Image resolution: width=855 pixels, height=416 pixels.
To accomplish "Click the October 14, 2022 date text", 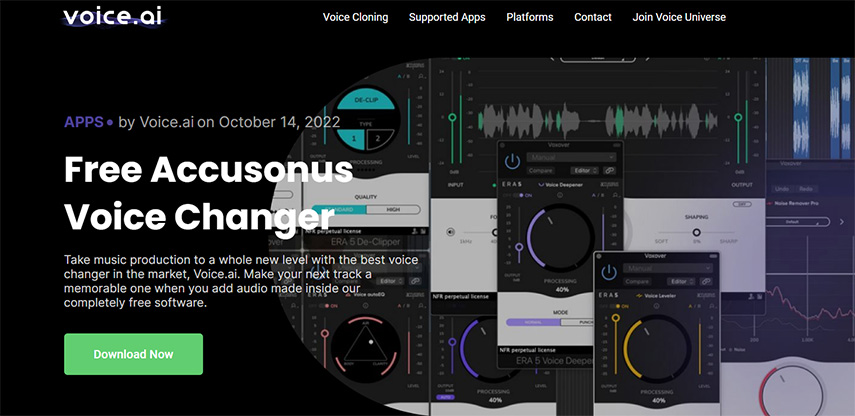I will (x=280, y=122).
